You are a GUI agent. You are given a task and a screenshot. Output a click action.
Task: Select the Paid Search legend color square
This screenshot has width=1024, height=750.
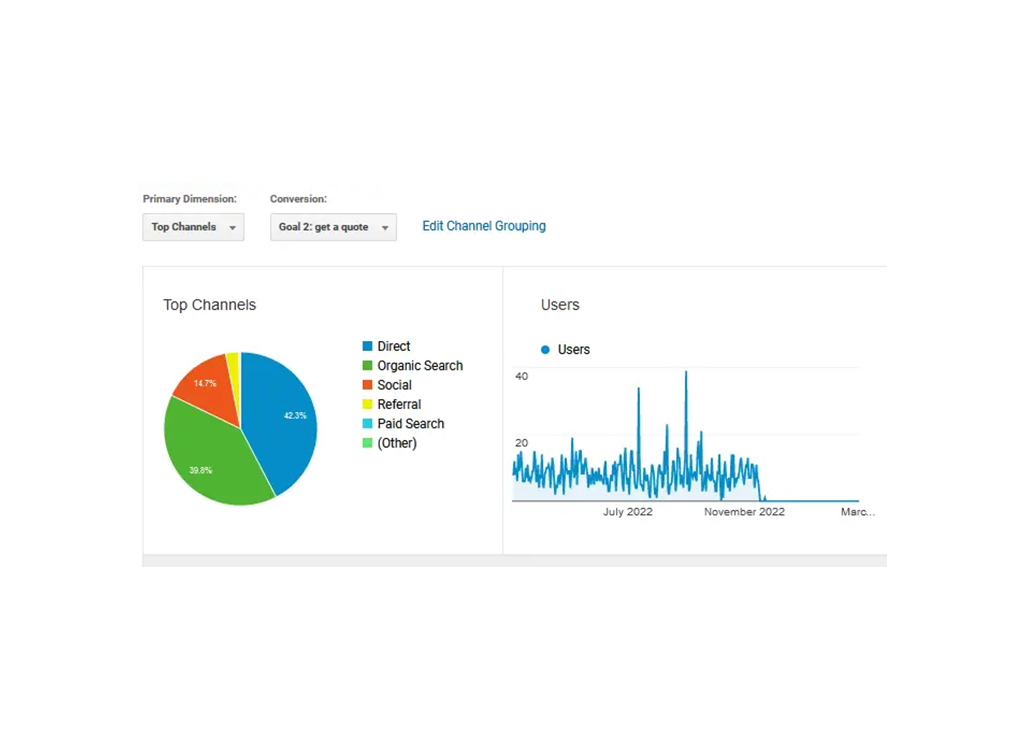coord(369,423)
